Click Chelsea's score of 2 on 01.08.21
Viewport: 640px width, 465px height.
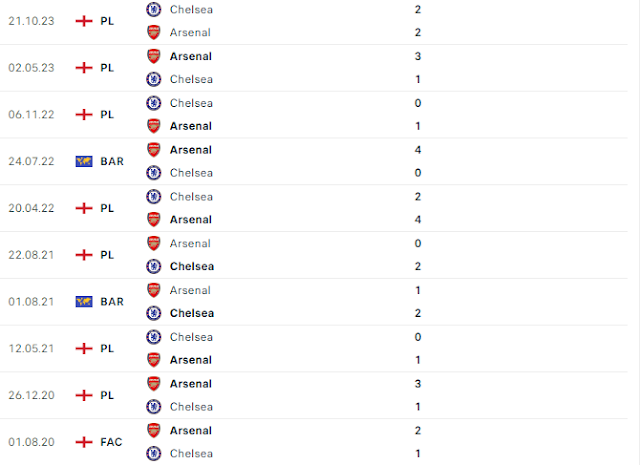[418, 313]
